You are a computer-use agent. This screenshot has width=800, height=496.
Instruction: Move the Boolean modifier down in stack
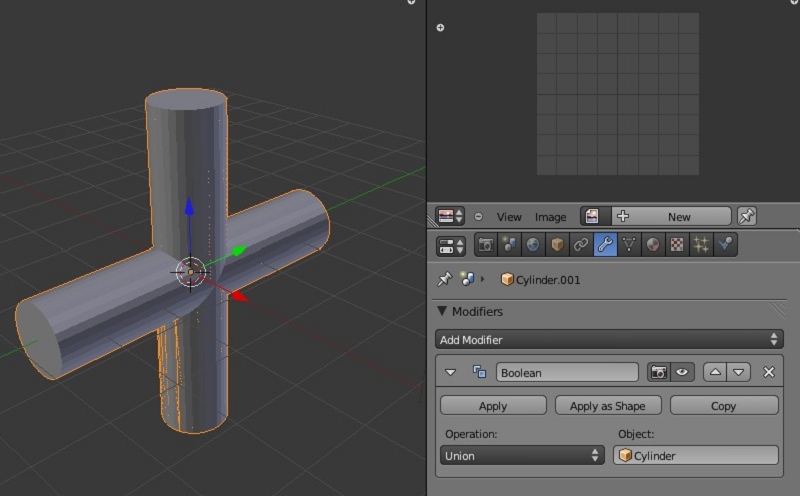[x=738, y=372]
